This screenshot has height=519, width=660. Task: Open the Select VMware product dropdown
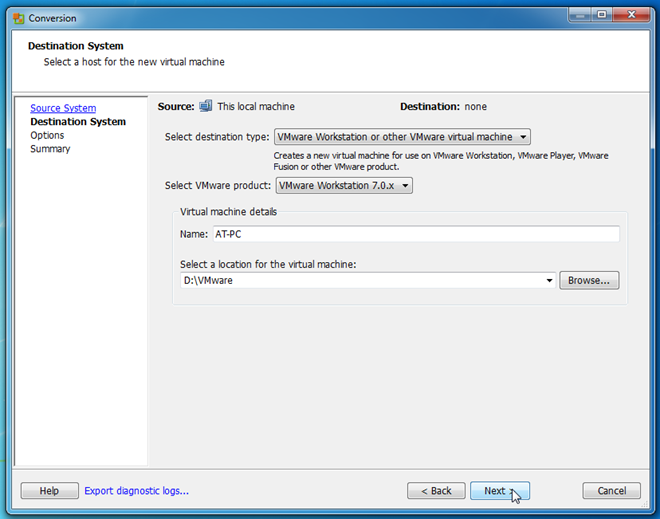coord(344,186)
